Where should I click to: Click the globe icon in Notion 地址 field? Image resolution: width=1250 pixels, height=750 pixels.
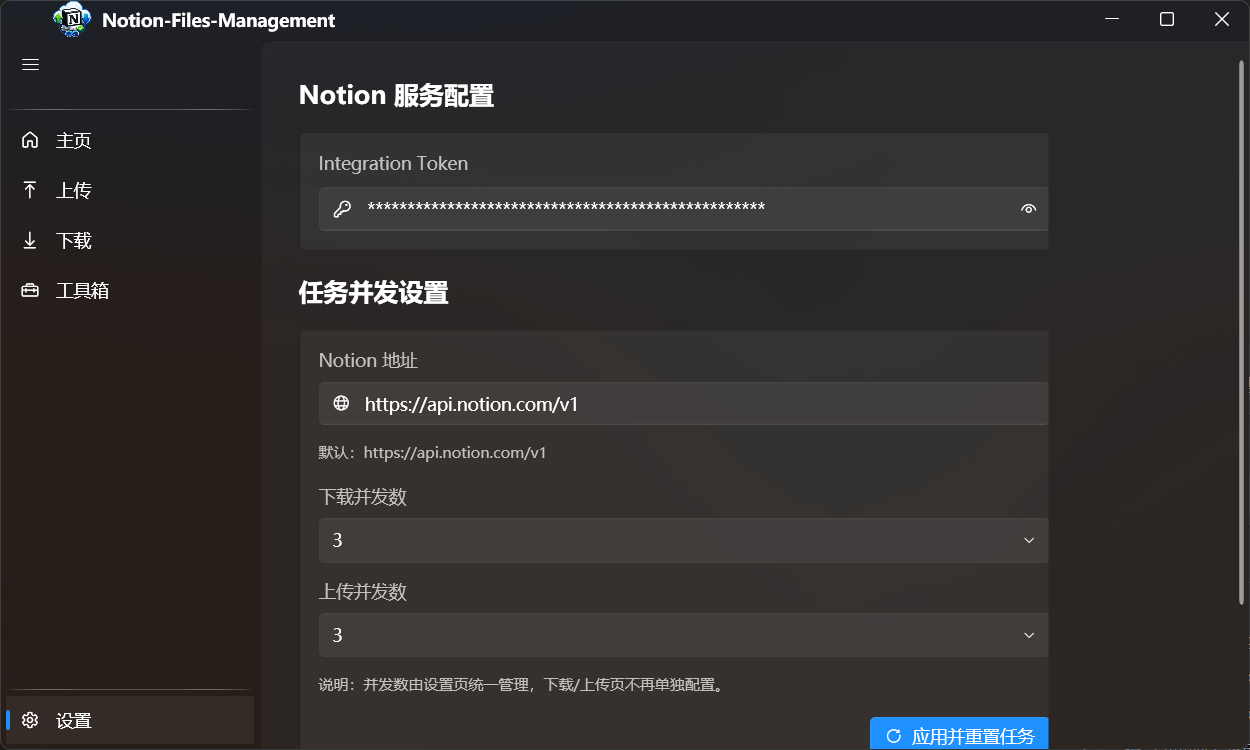(341, 403)
